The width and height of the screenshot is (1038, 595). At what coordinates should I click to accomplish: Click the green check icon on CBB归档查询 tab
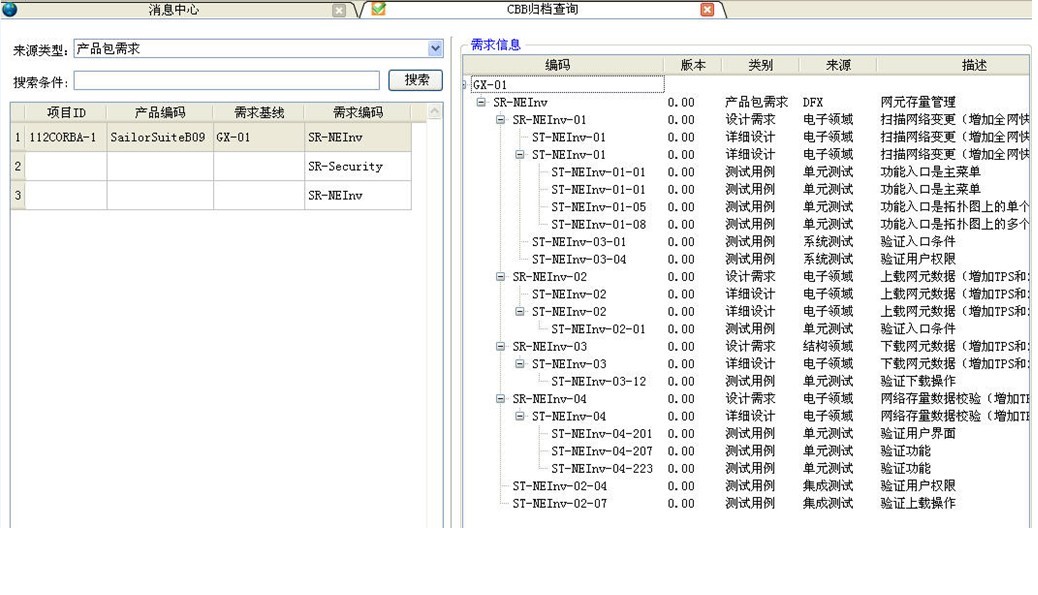click(378, 9)
